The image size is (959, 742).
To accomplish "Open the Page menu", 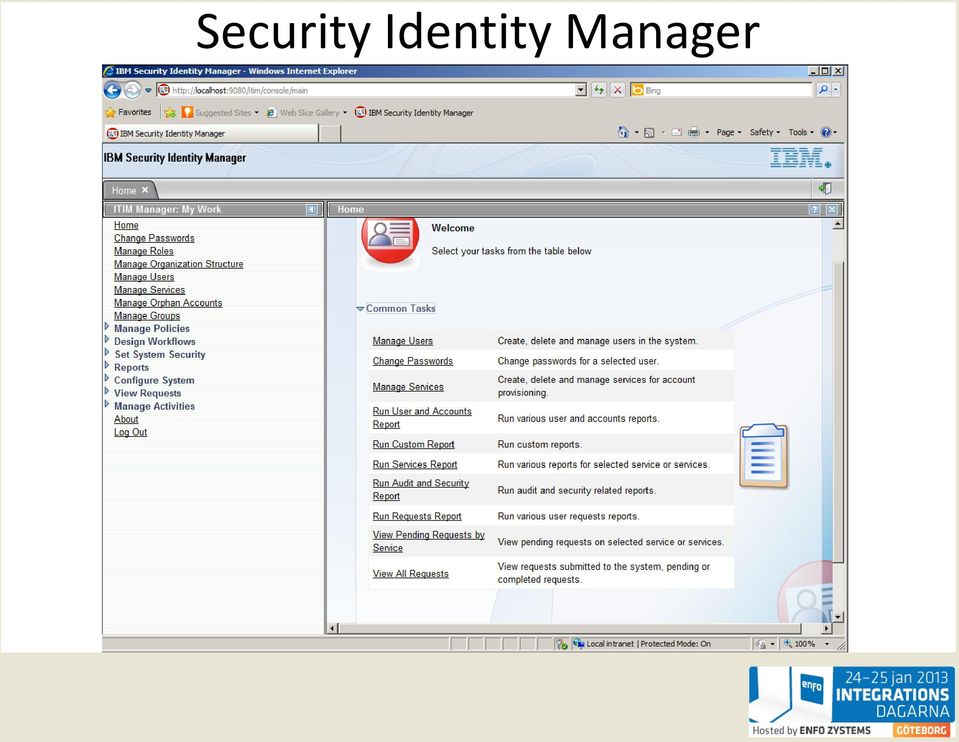I will click(x=728, y=132).
